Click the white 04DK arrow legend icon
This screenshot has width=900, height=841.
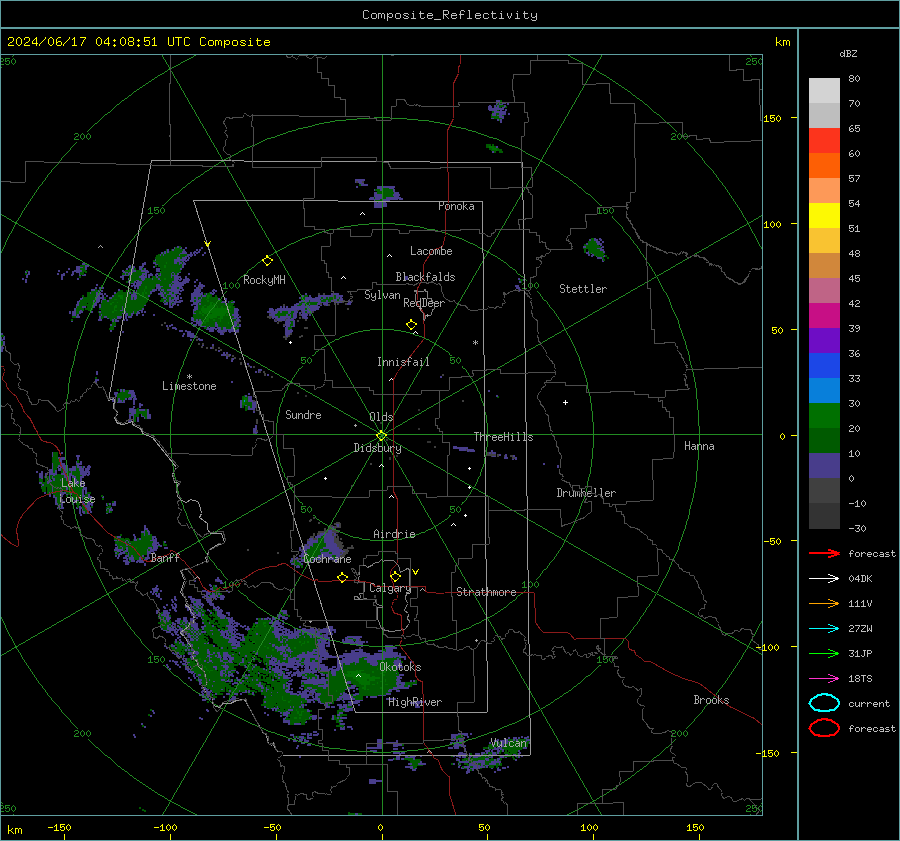(824, 579)
